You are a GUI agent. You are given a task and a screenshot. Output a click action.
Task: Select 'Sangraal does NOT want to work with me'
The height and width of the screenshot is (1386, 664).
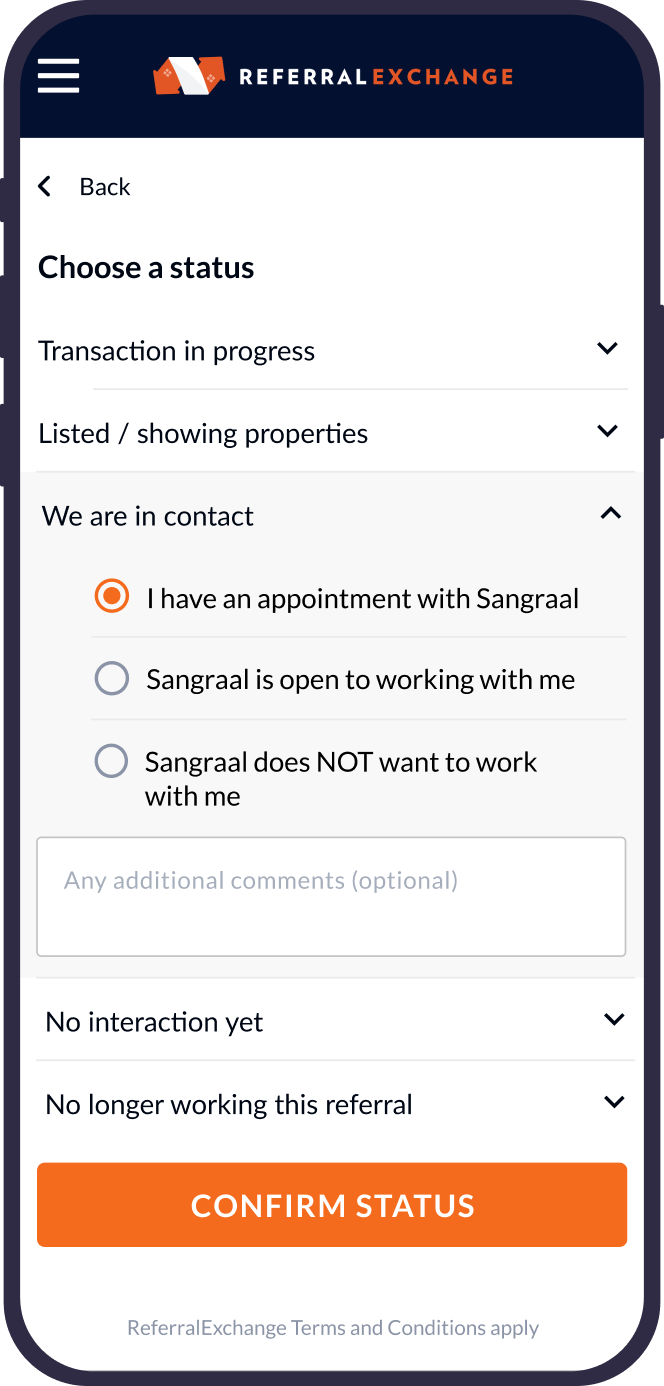[x=111, y=761]
